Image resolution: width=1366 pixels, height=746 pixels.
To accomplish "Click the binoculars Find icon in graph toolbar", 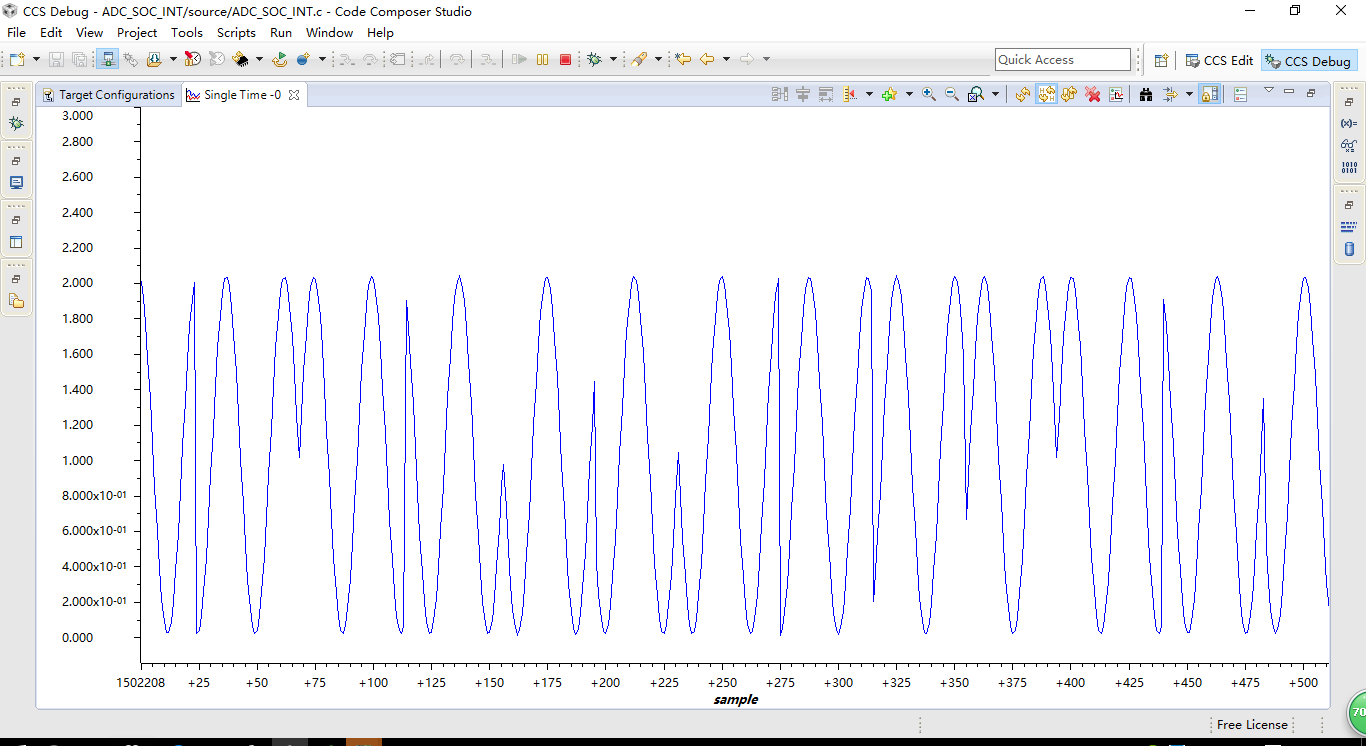I will (x=1146, y=94).
